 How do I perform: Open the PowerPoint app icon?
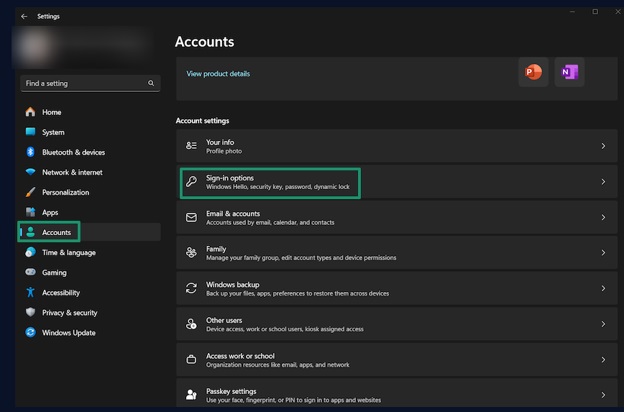pos(533,72)
